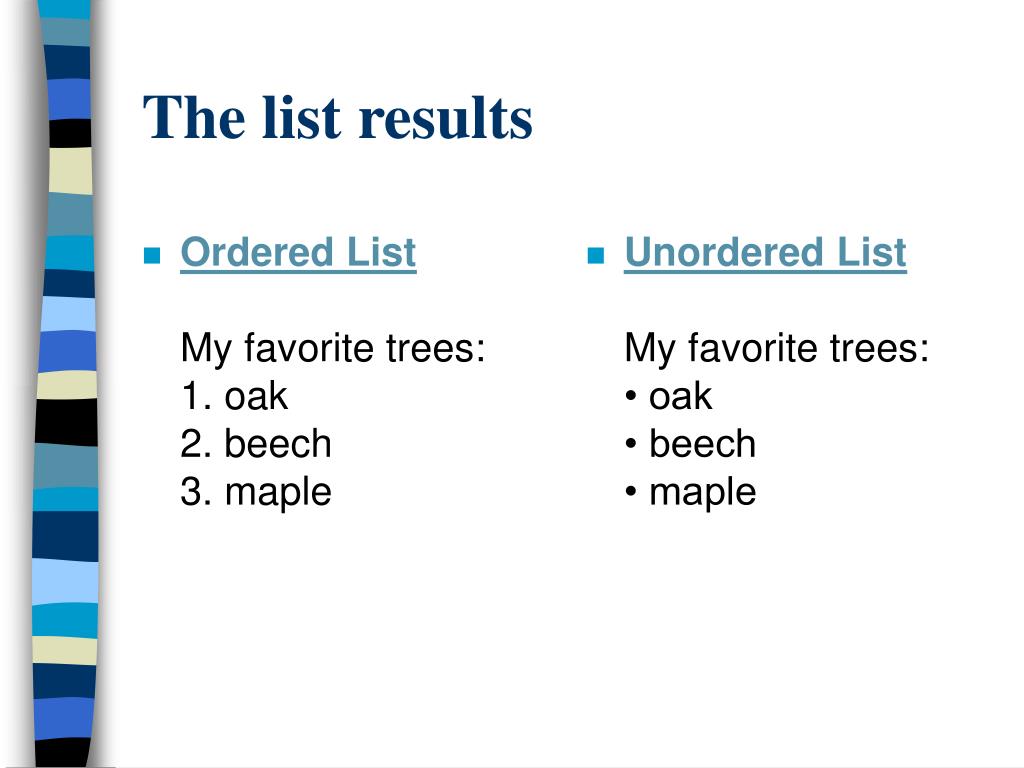This screenshot has height=768, width=1024.
Task: Click the round bullet before bulleted beech
Action: coord(631,444)
